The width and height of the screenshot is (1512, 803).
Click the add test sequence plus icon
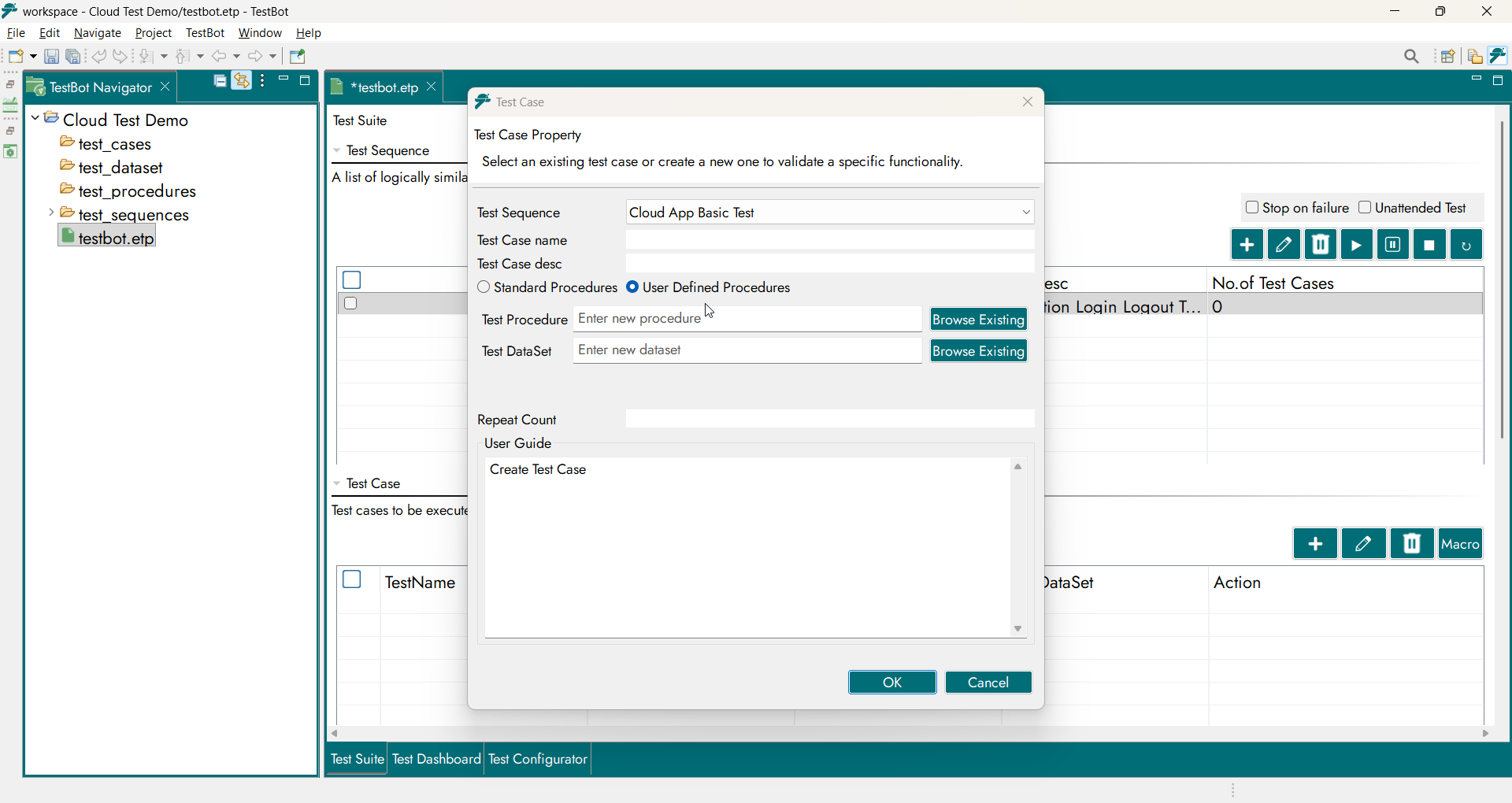1247,245
